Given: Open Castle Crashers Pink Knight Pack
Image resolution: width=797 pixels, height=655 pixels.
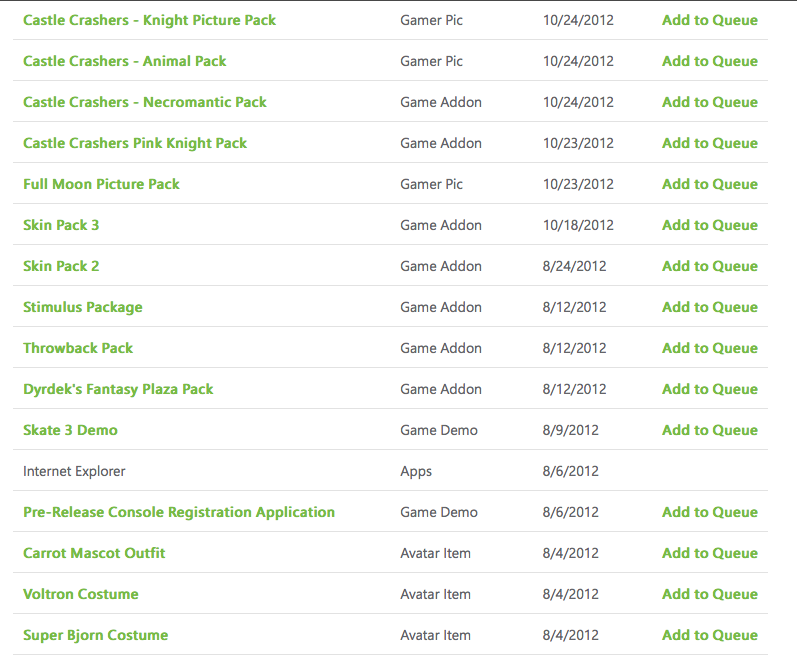Looking at the screenshot, I should pyautogui.click(x=134, y=143).
